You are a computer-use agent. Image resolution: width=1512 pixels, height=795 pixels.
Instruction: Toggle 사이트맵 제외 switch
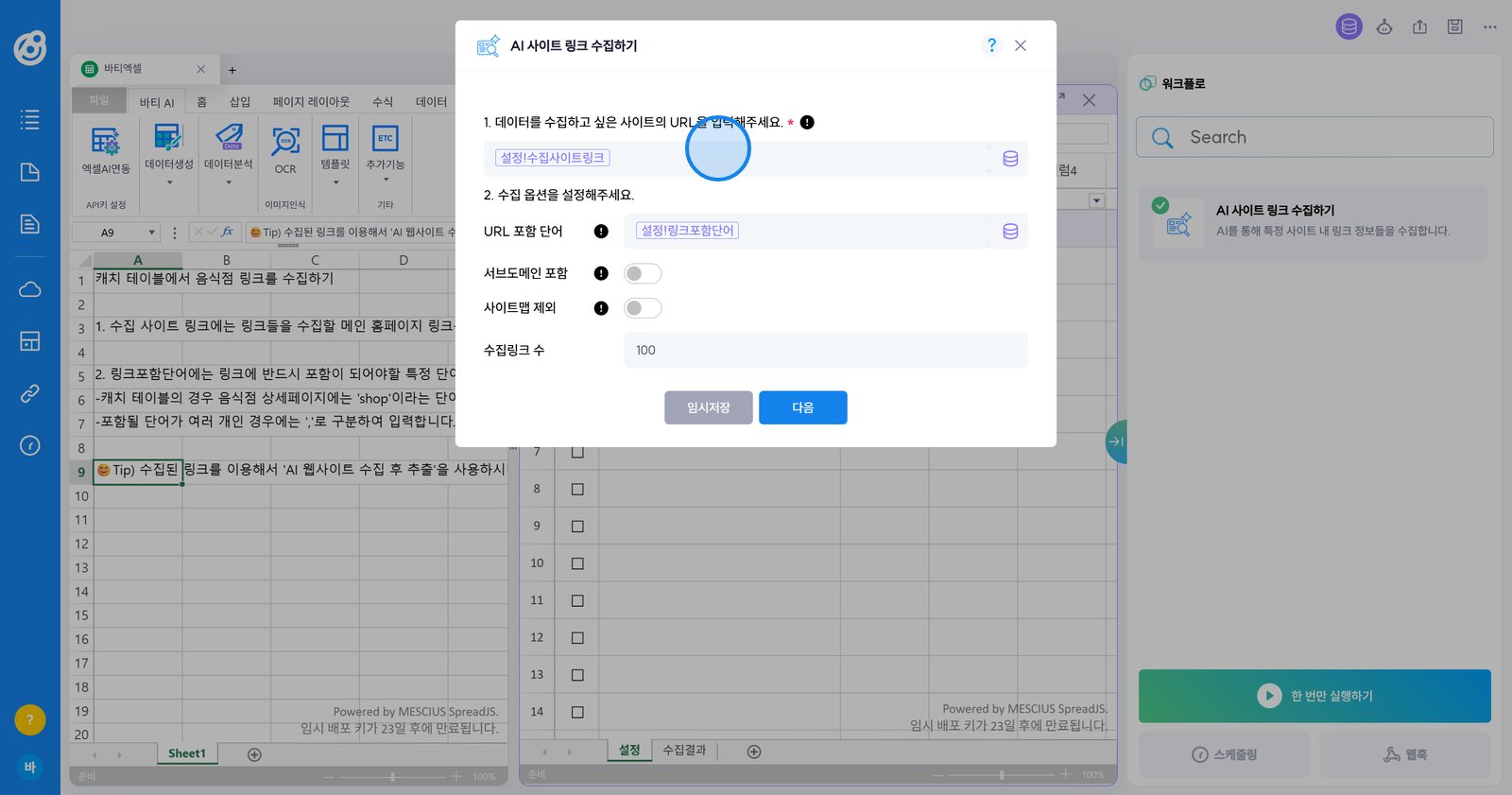[643, 308]
